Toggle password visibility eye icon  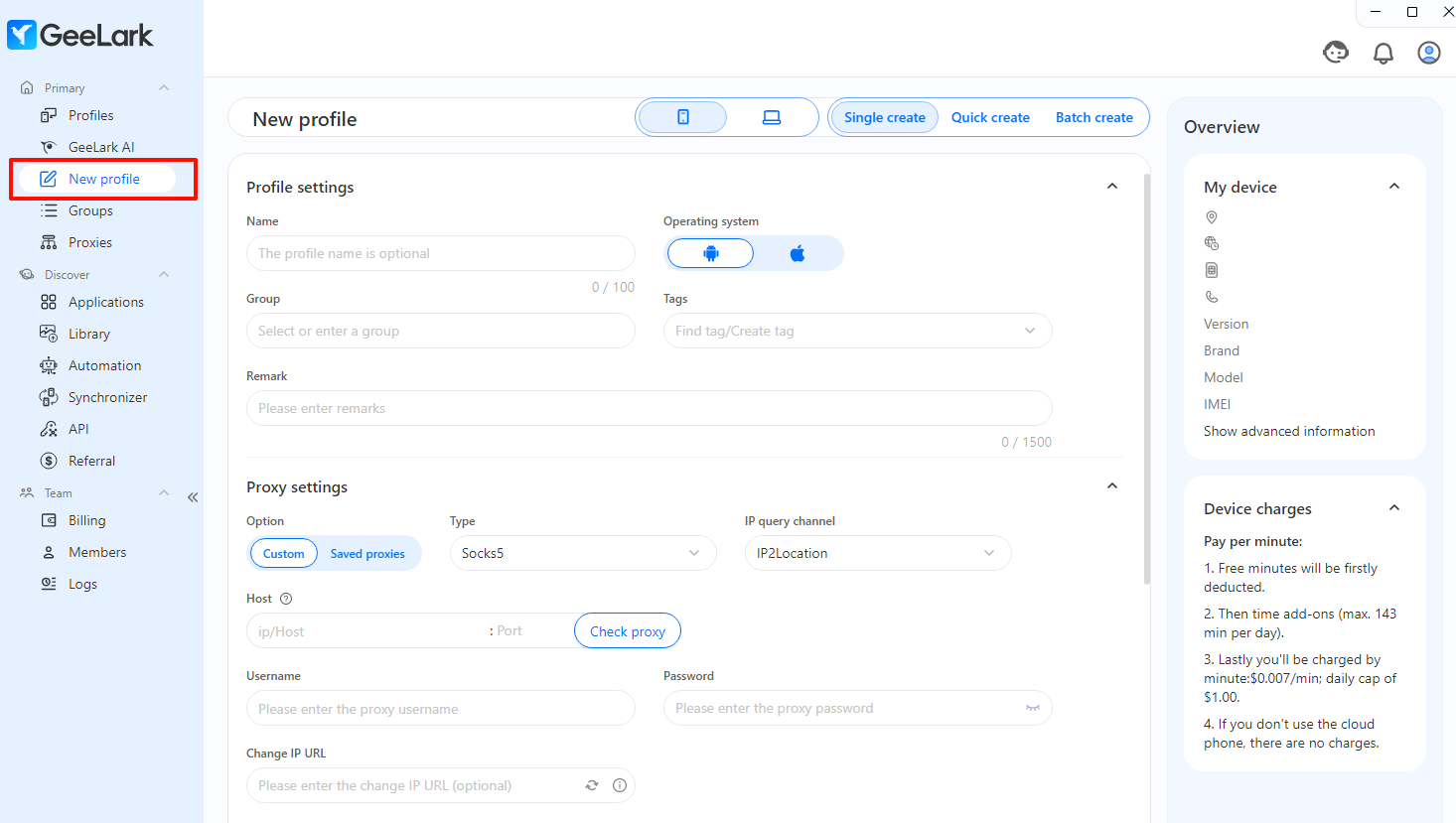[x=1033, y=708]
